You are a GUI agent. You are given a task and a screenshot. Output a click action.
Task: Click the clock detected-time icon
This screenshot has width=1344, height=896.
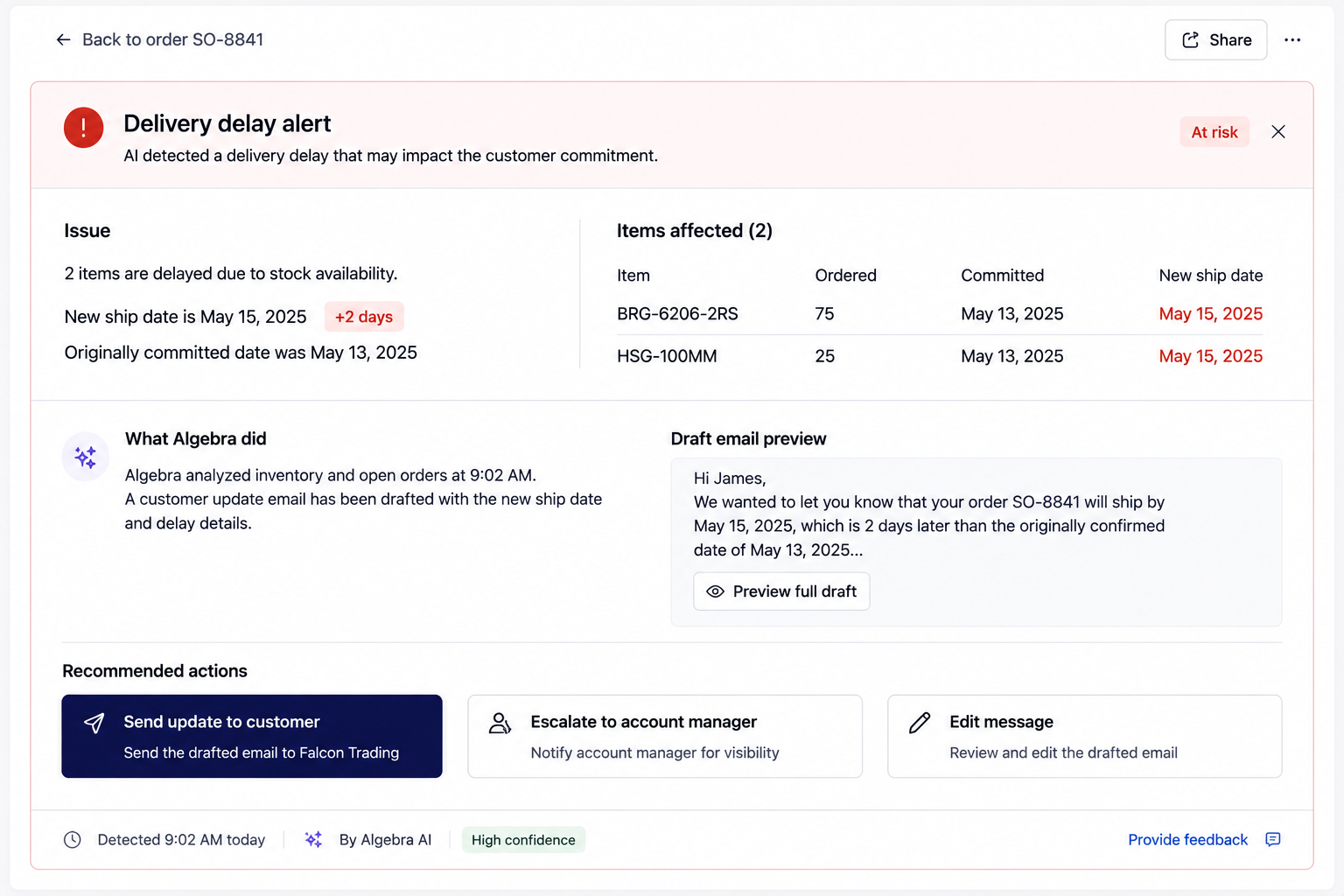coord(73,840)
